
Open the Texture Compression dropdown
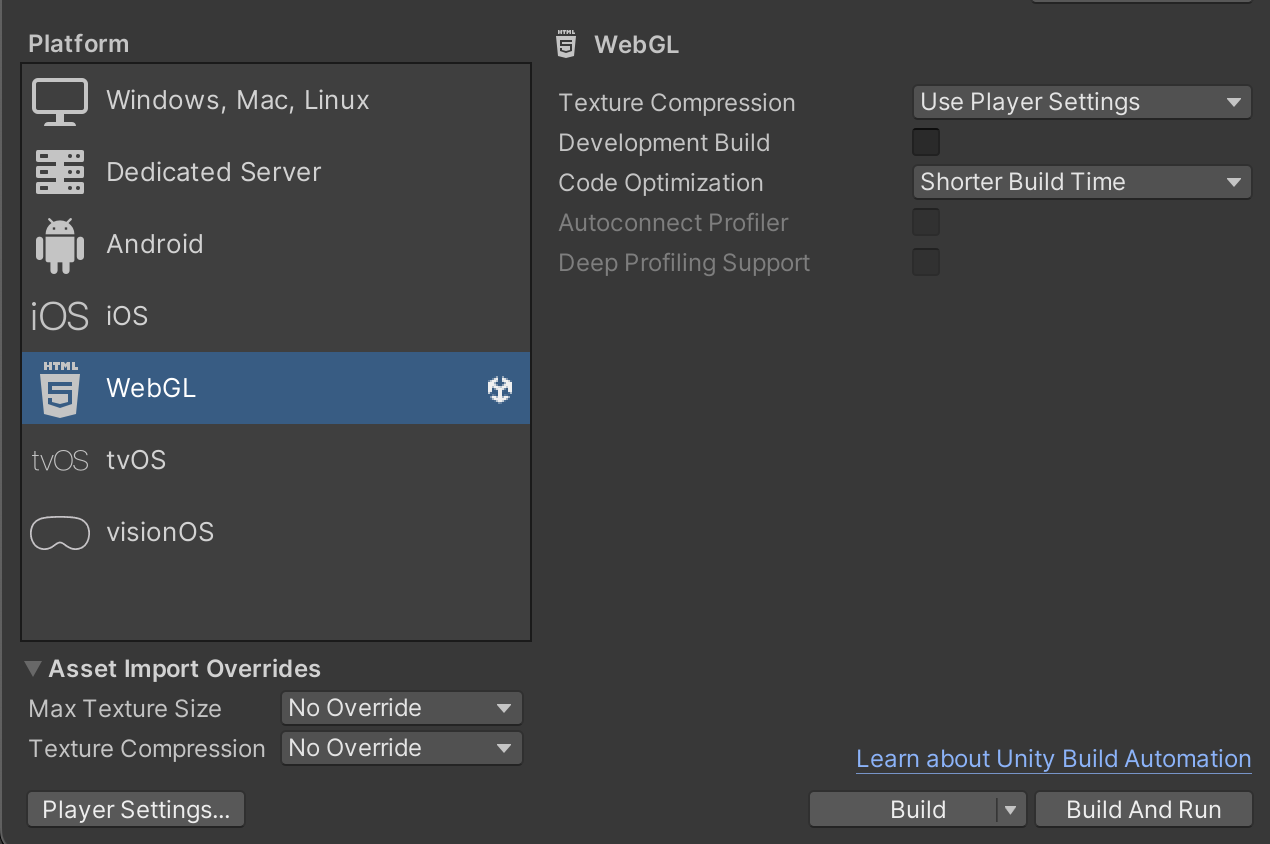(1081, 101)
